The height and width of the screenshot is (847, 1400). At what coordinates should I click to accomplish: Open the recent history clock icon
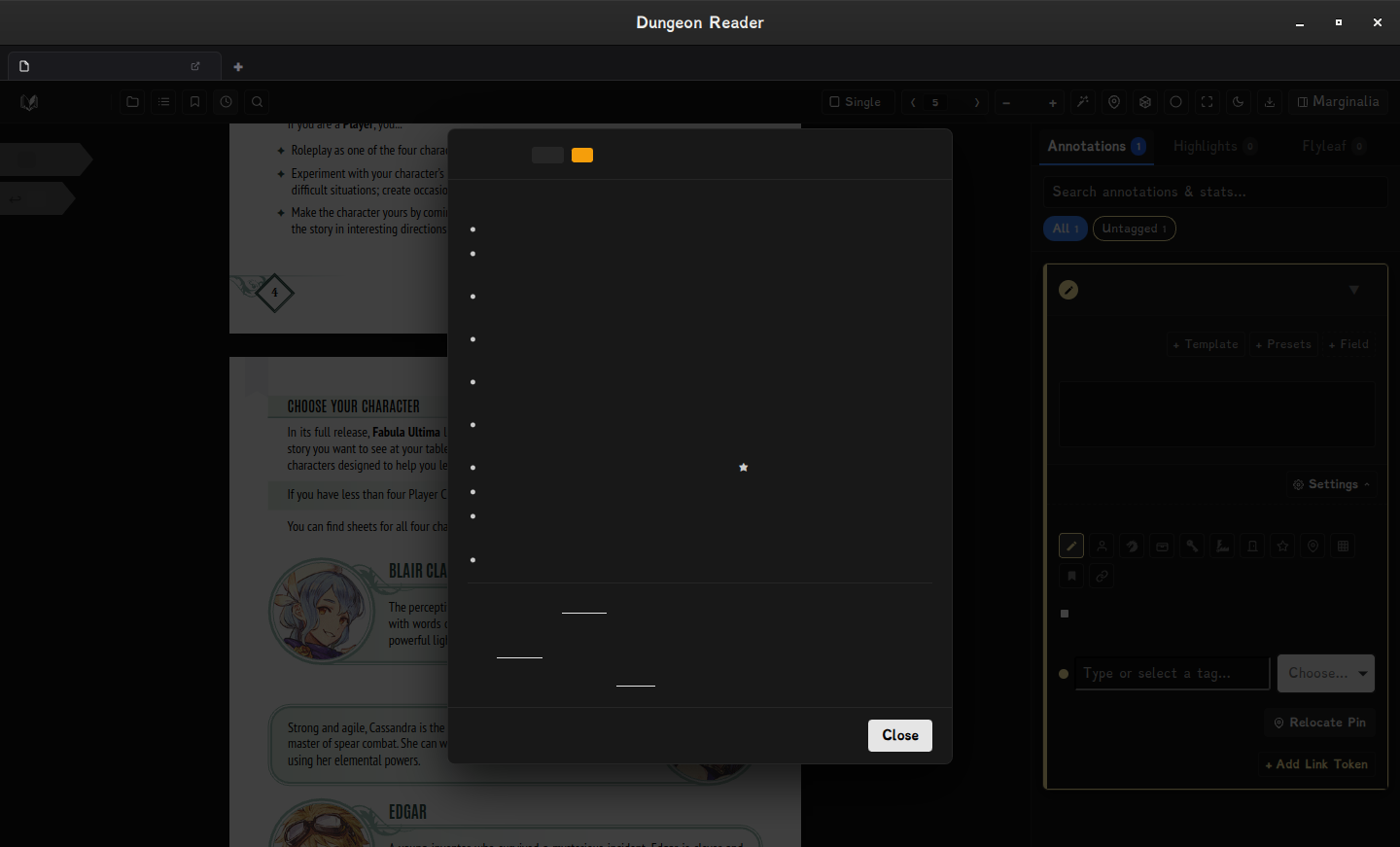(x=226, y=101)
